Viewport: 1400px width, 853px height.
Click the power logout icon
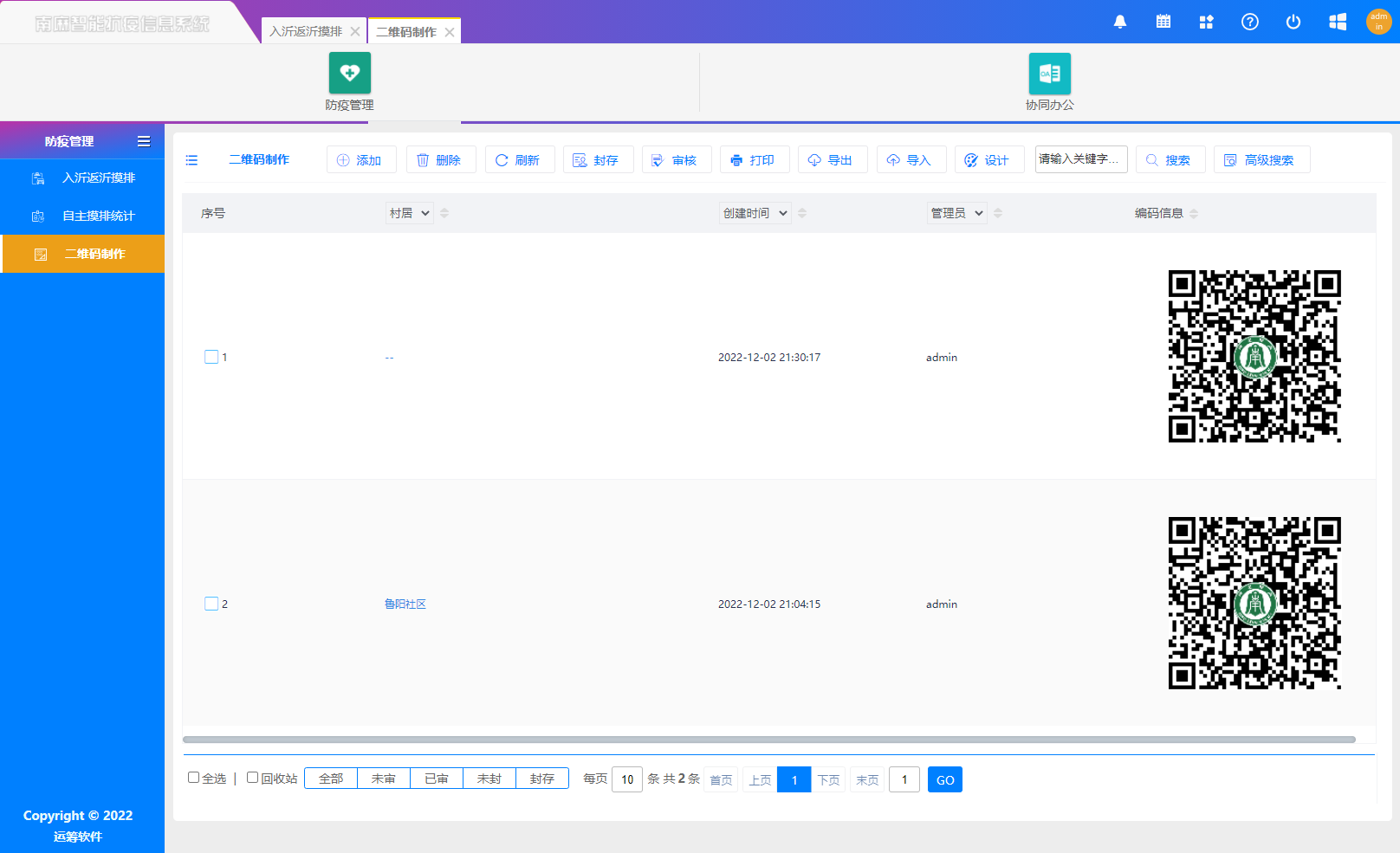[1293, 22]
